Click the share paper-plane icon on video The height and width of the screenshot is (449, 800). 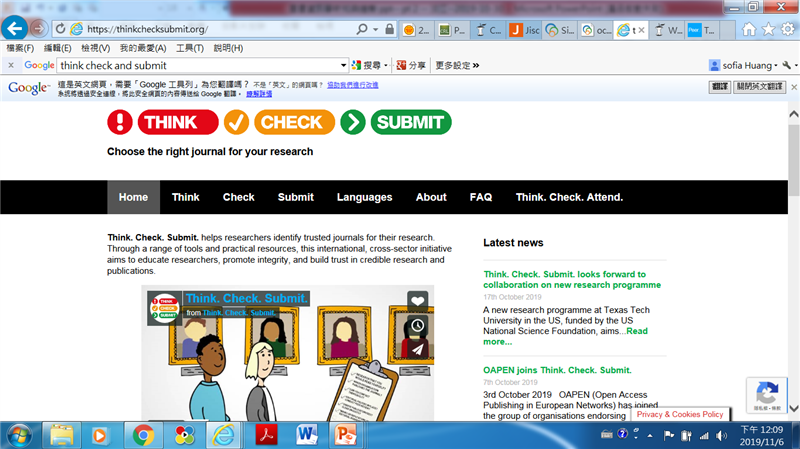(x=418, y=349)
